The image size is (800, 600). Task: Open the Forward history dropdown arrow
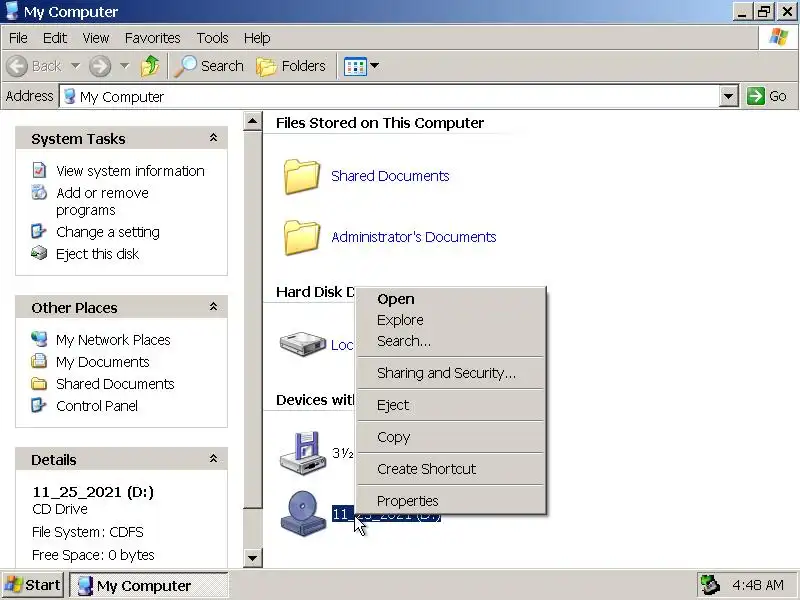[x=124, y=66]
